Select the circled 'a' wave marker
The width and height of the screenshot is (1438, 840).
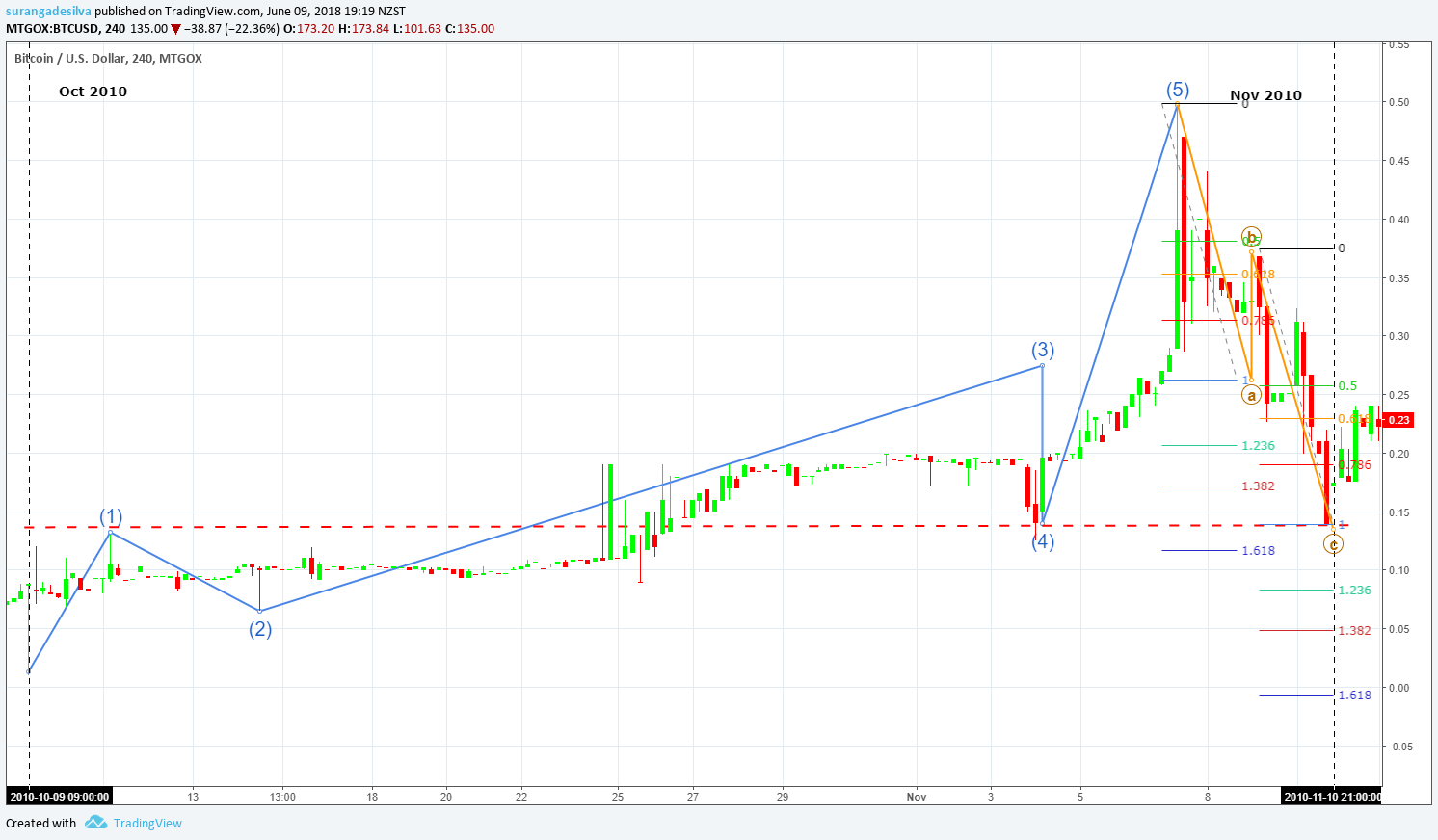(1251, 395)
